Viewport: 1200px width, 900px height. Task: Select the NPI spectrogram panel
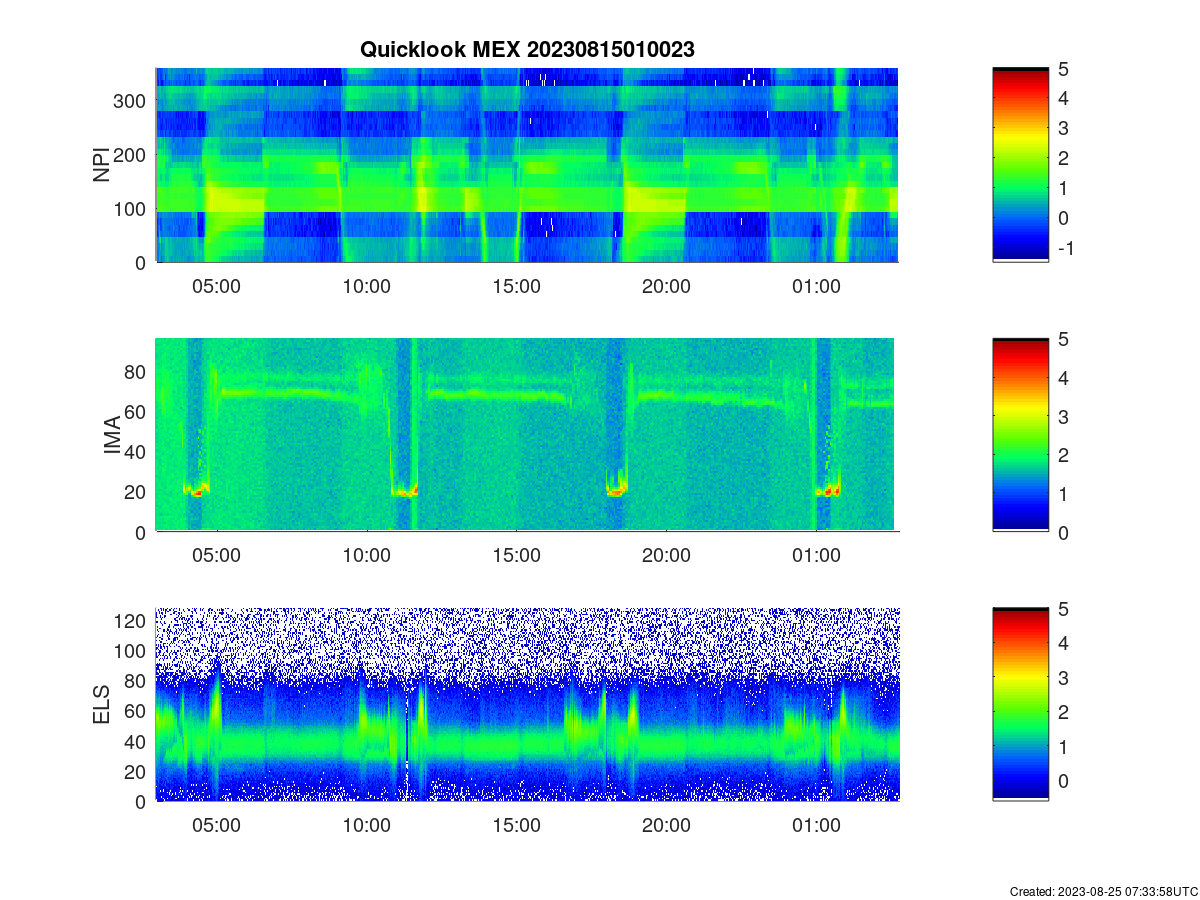pos(527,165)
